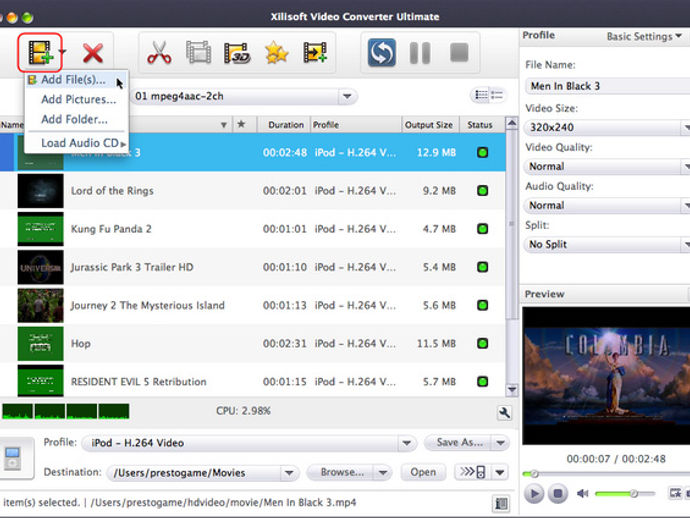Select the Hop thumbnail
The image size is (690, 518).
[x=40, y=343]
